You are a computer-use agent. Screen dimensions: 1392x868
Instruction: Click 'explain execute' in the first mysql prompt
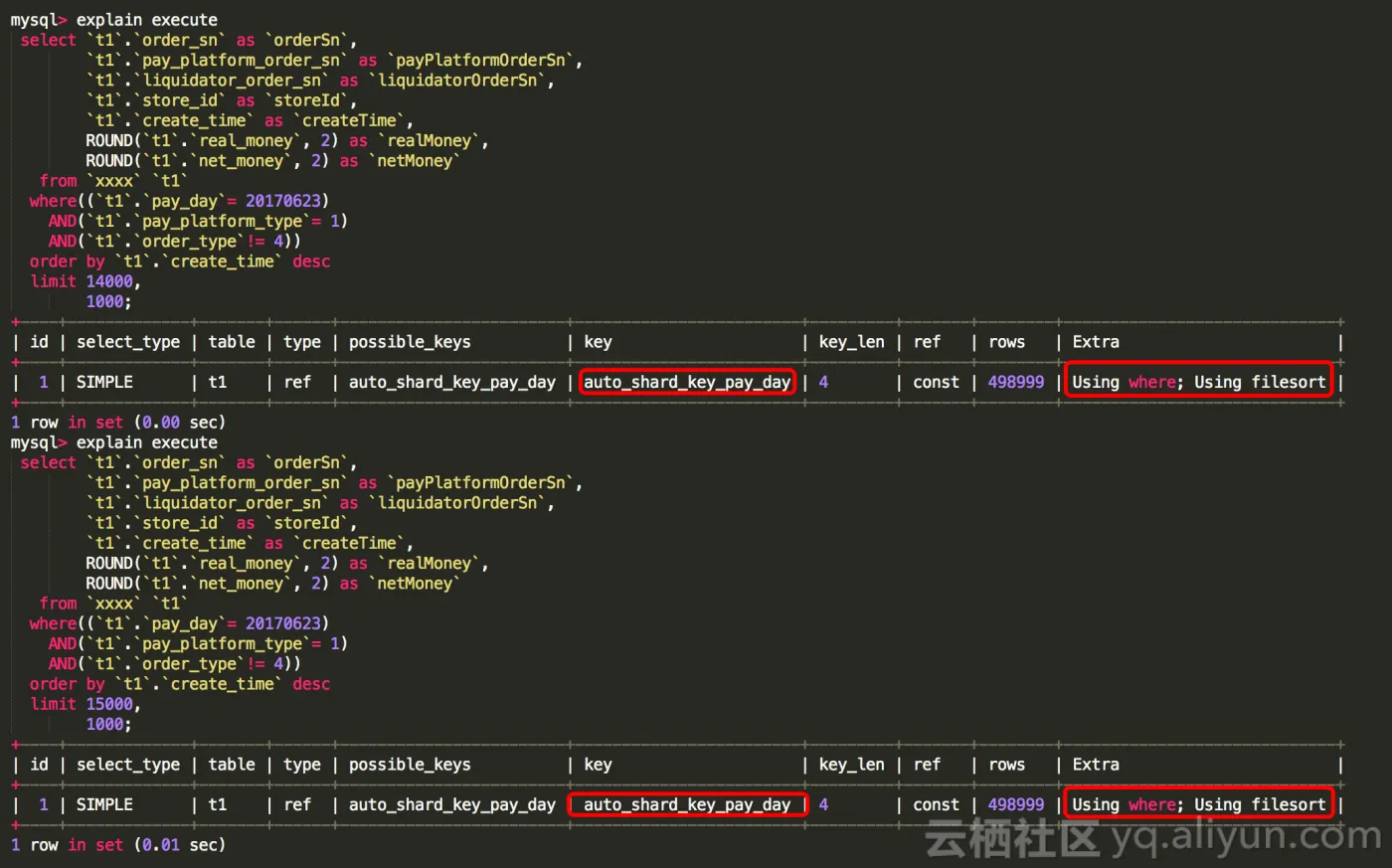pyautogui.click(x=147, y=20)
